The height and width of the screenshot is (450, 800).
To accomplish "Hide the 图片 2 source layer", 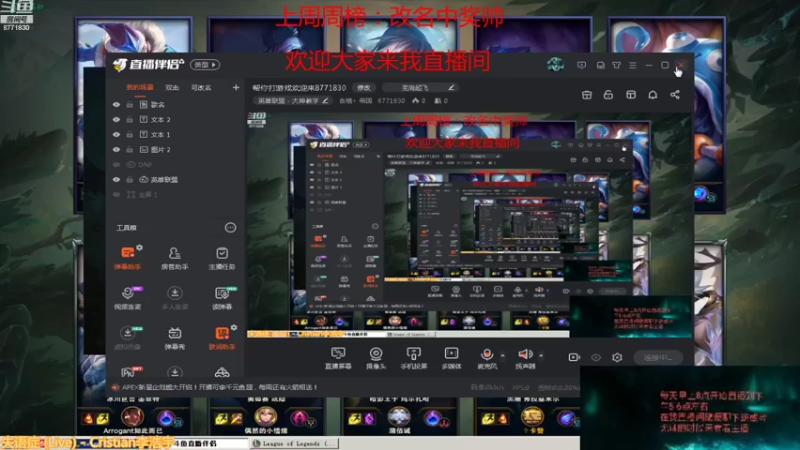I will point(116,149).
